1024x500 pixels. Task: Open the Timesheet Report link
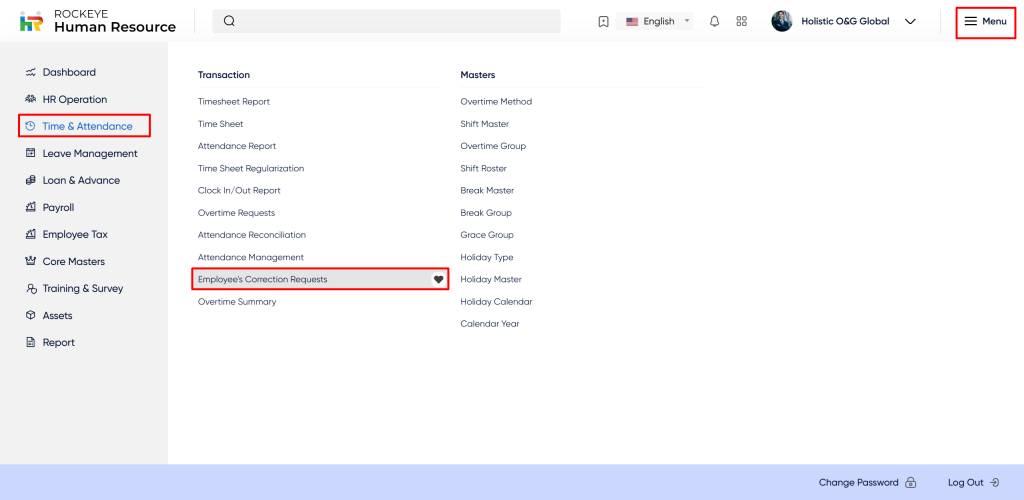pyautogui.click(x=234, y=102)
